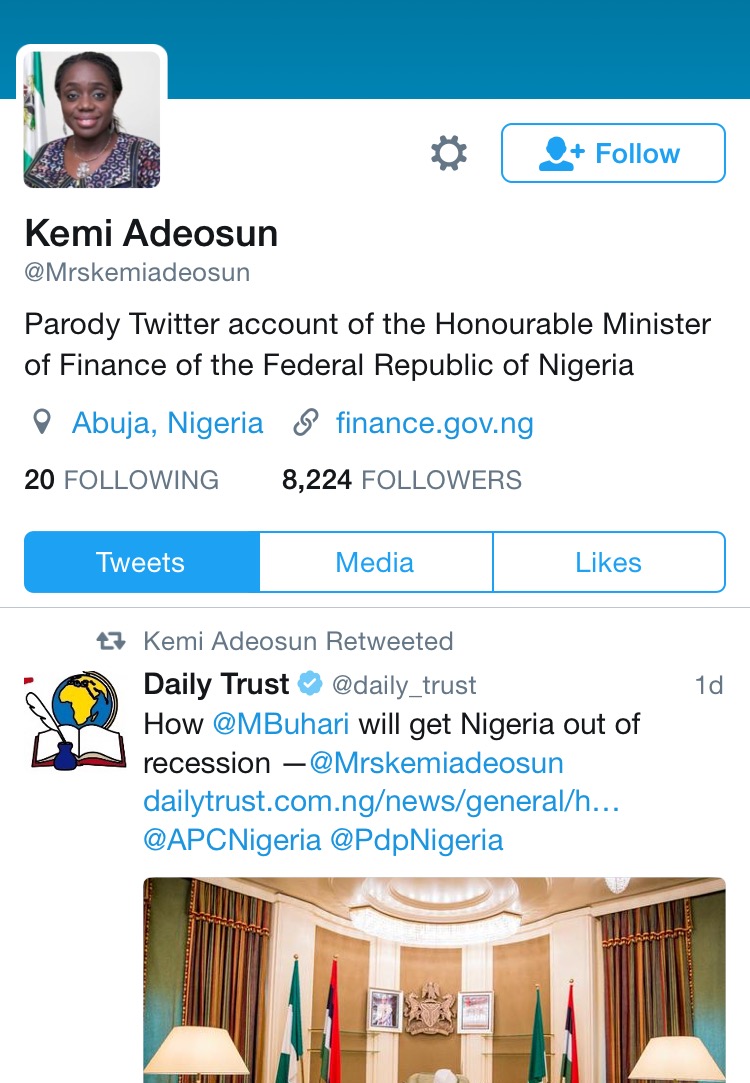750x1083 pixels.
Task: Tap the retweet arrows icon
Action: point(110,640)
